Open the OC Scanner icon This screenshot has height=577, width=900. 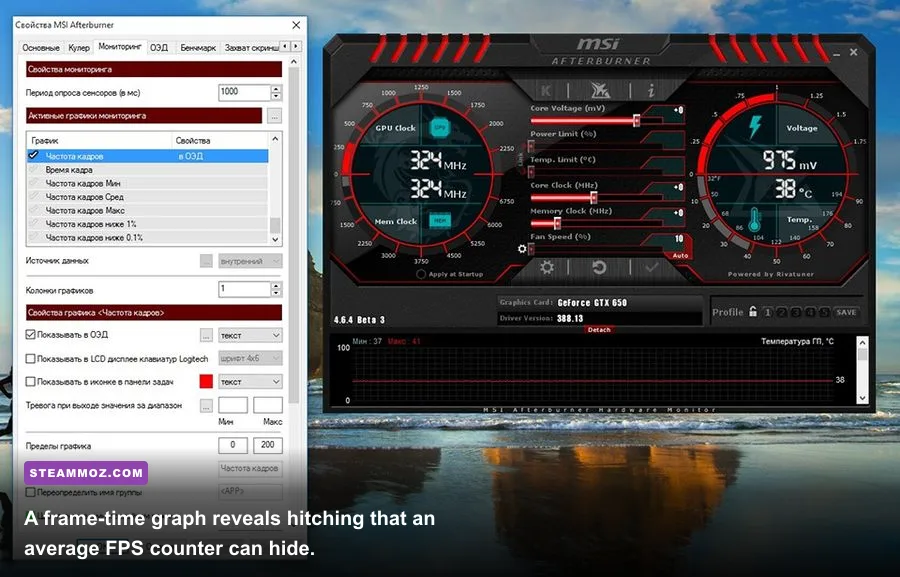tap(600, 90)
